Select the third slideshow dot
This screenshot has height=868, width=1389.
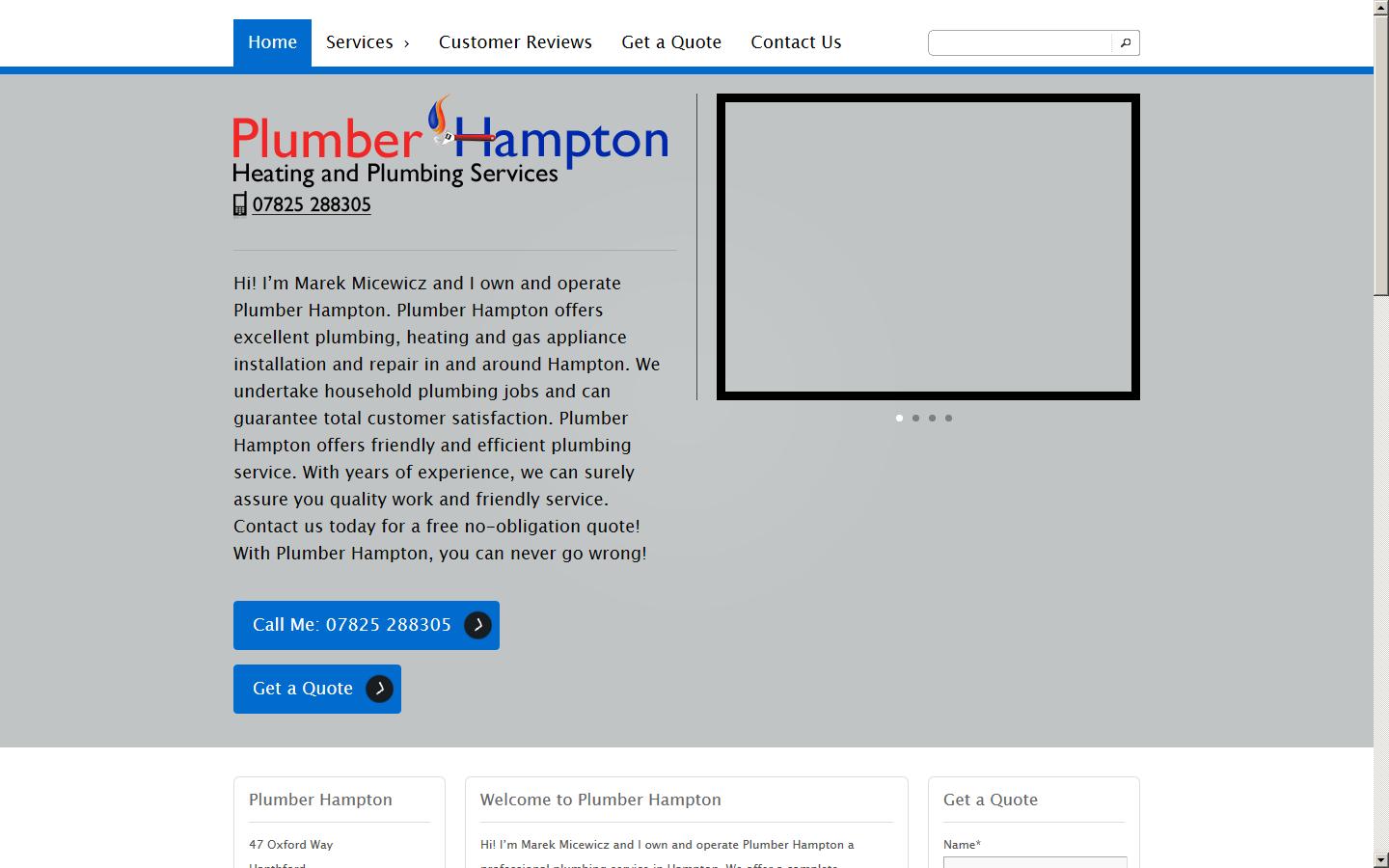(933, 418)
